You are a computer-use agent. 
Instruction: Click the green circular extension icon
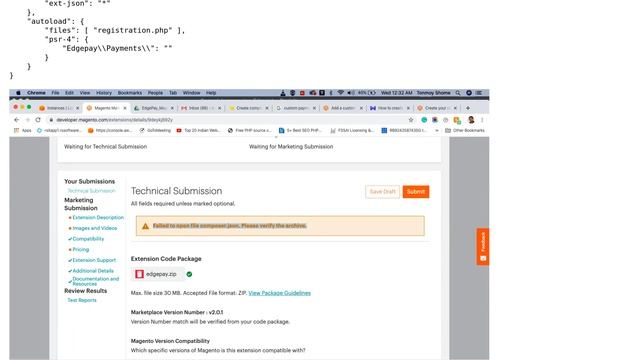pos(424,120)
